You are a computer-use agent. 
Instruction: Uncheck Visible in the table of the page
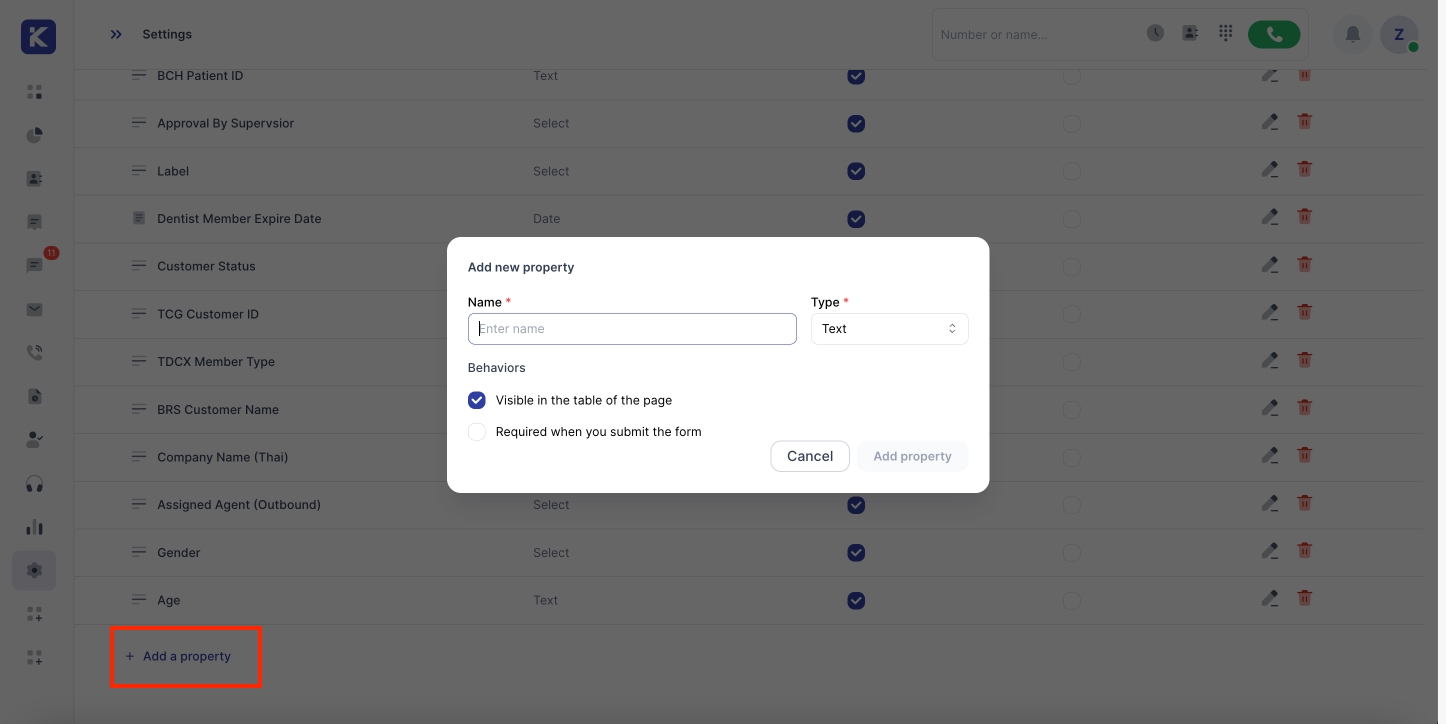(x=477, y=400)
